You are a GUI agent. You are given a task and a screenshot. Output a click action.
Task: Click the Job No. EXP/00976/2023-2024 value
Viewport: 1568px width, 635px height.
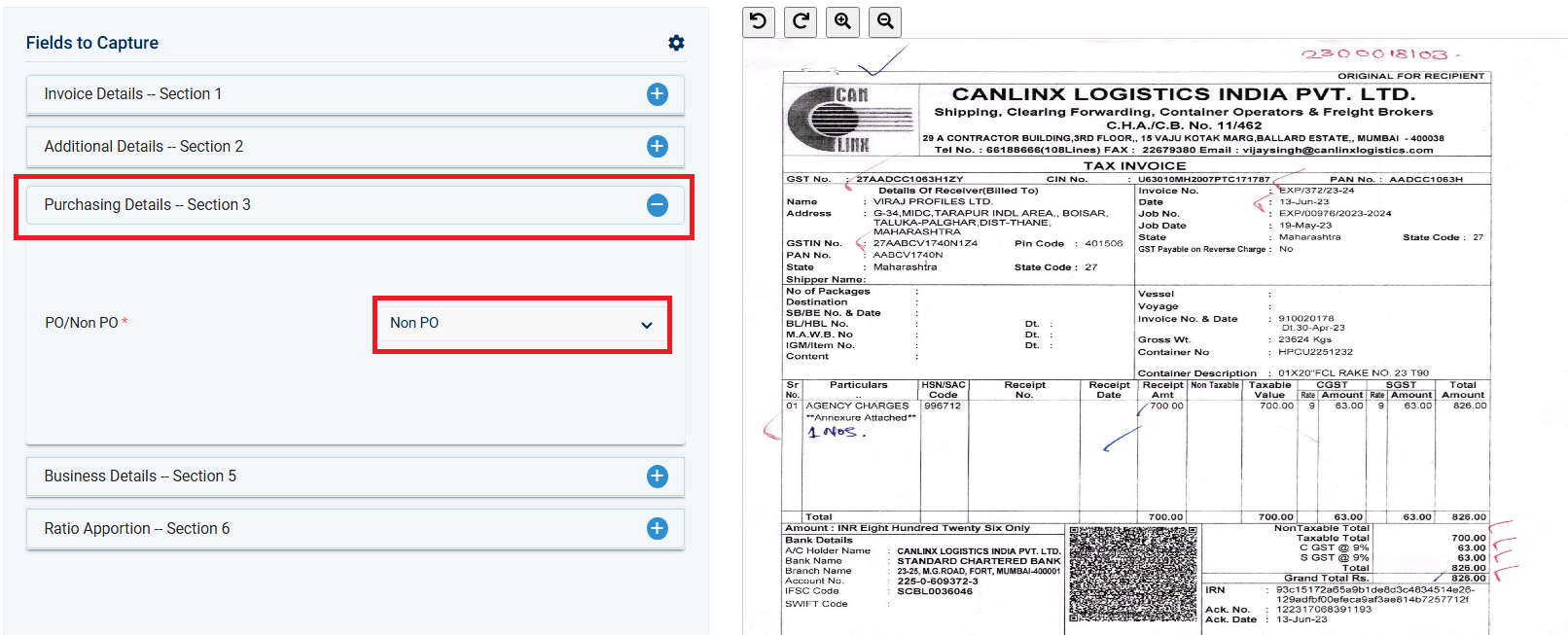[x=1335, y=213]
